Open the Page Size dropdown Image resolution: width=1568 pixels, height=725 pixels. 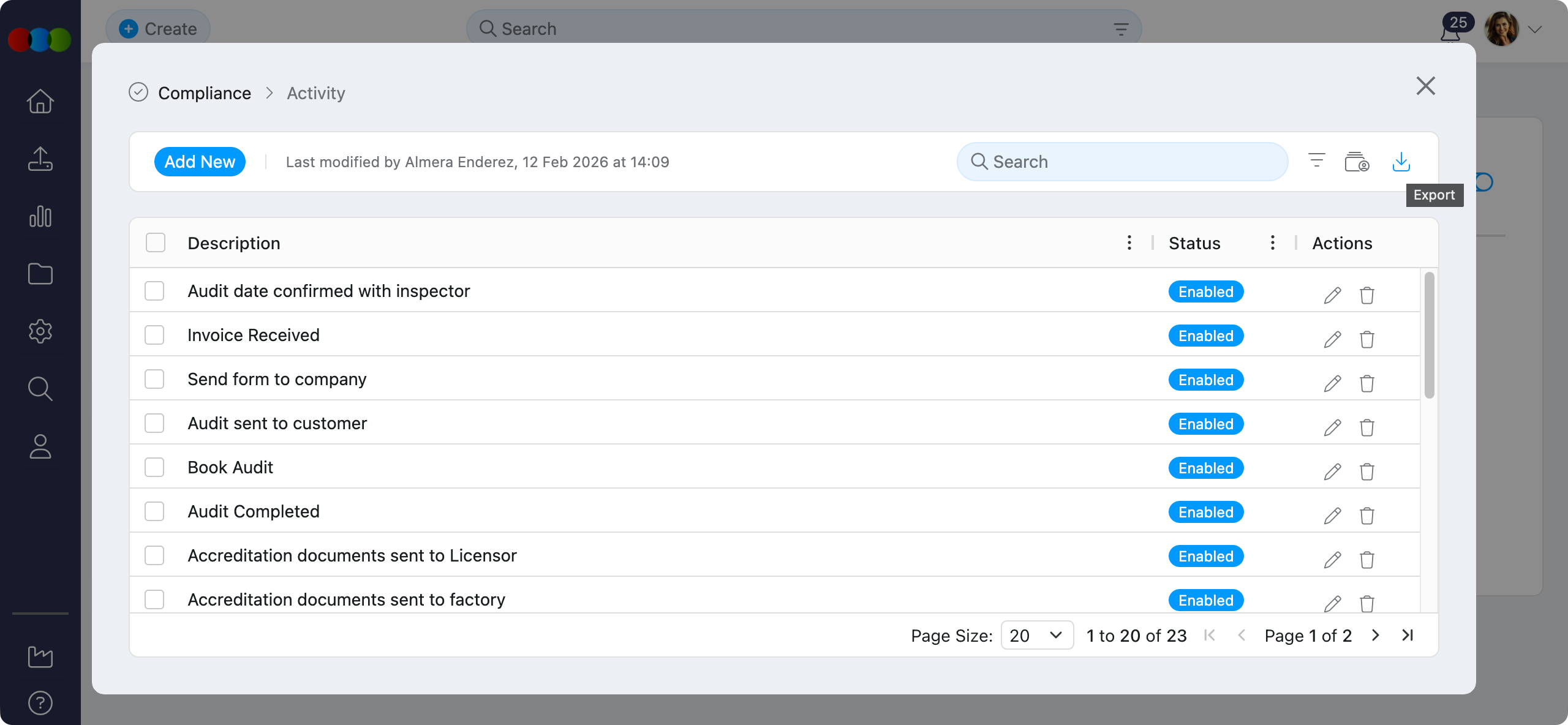[x=1036, y=636]
